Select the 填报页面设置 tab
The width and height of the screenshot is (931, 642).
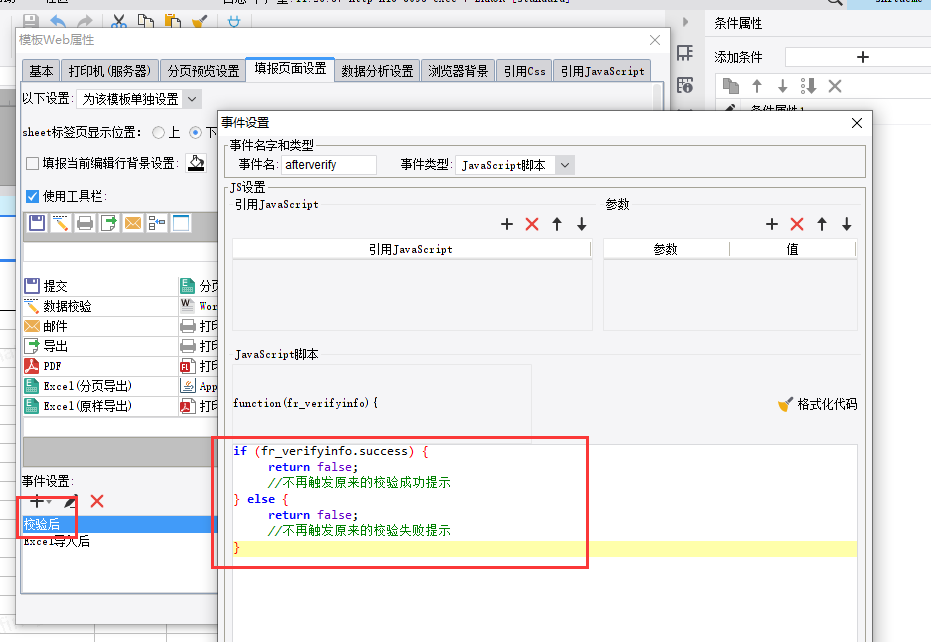[x=290, y=69]
